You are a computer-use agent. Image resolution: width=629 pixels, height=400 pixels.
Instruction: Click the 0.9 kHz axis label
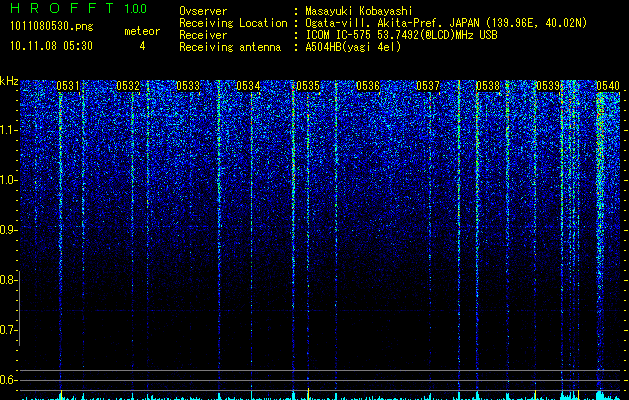pyautogui.click(x=8, y=230)
